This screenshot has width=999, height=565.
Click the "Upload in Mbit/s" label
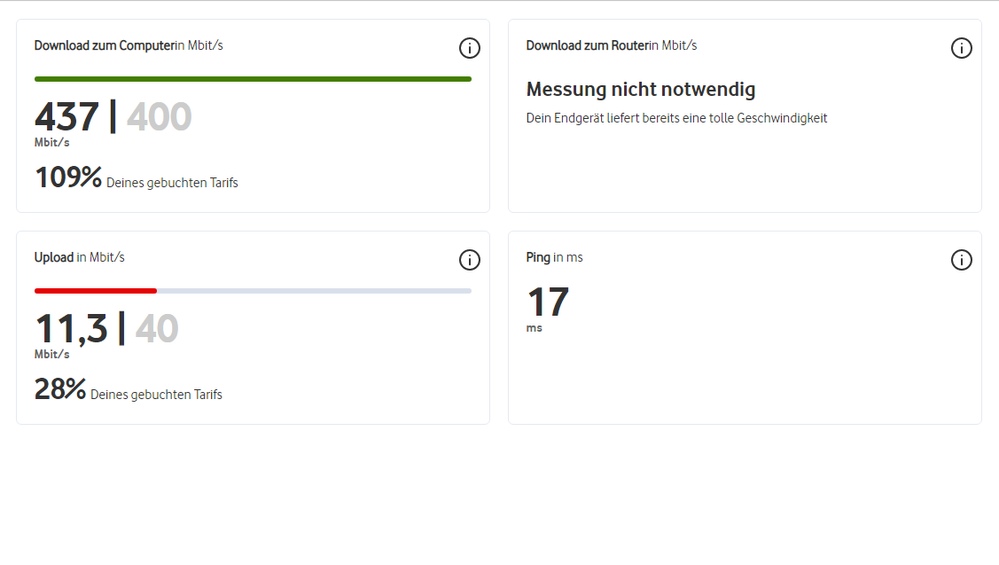(79, 258)
